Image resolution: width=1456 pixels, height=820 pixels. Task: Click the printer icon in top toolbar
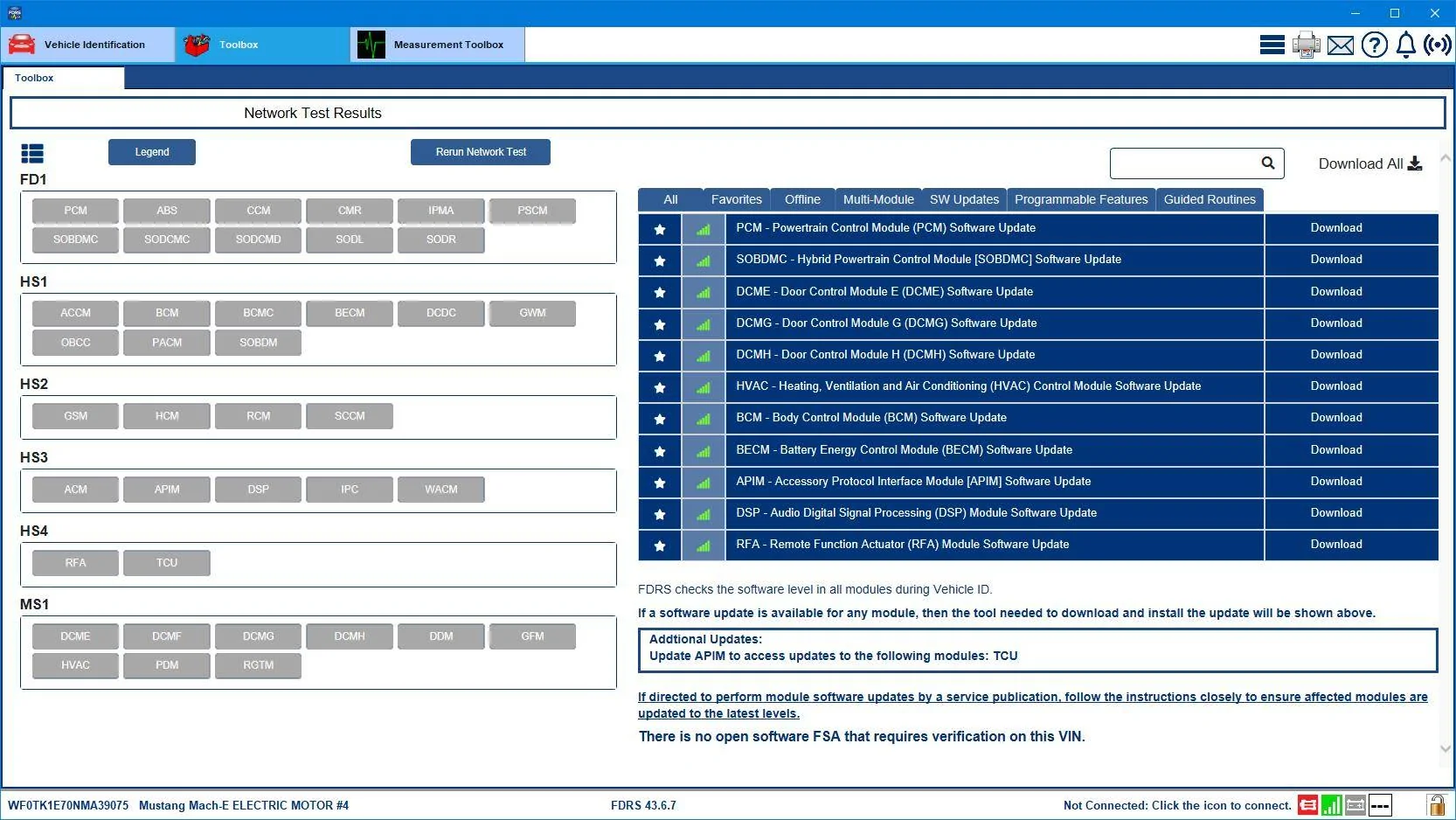coord(1306,45)
